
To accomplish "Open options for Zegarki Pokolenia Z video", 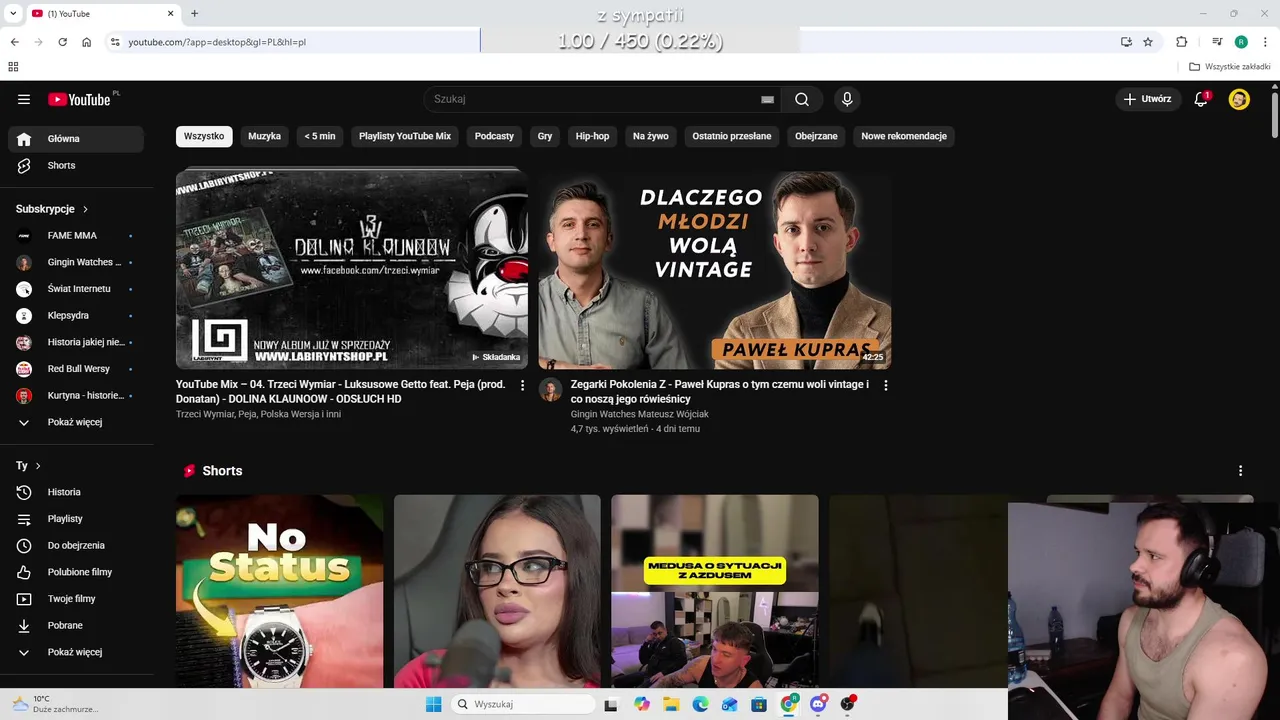I will point(885,385).
